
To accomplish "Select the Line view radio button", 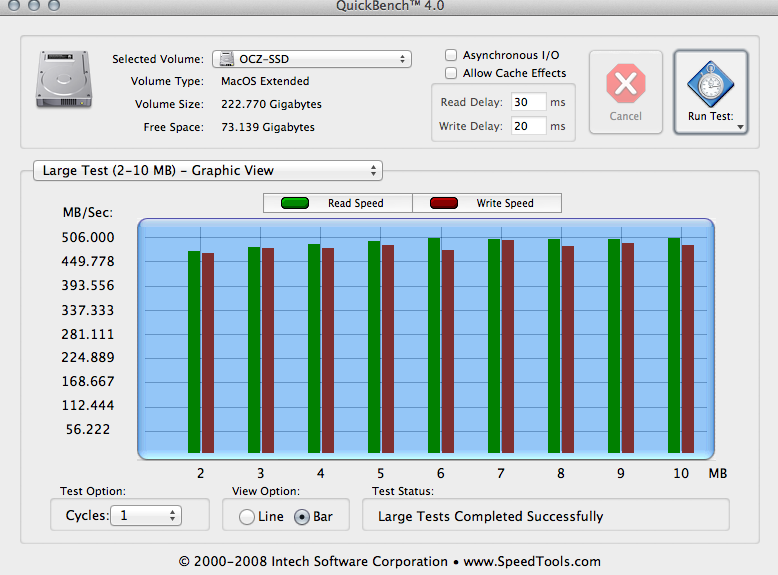I will (247, 517).
